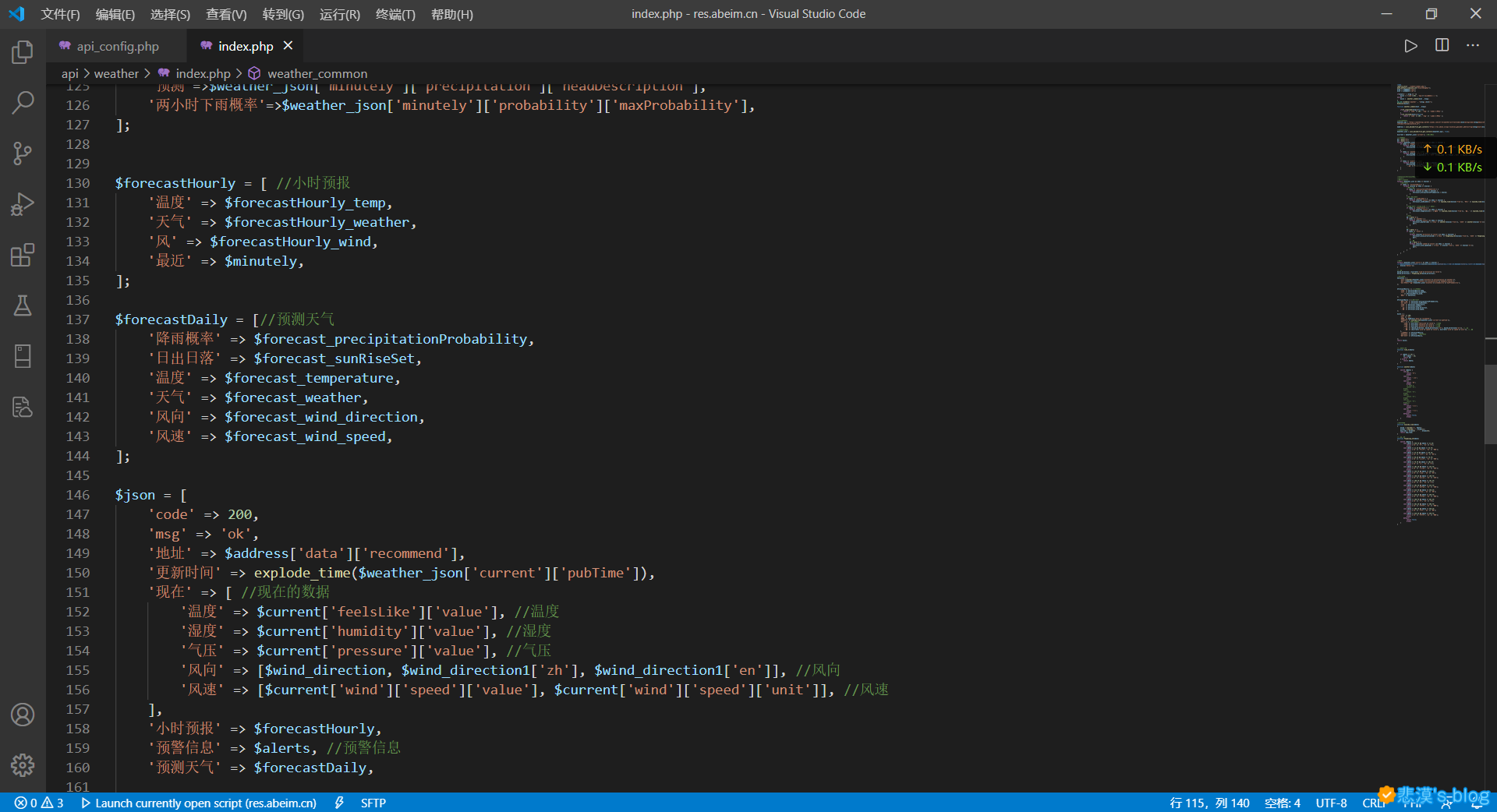Click the 200 code value on line 147
Screen dimensions: 1497x812
(239, 514)
